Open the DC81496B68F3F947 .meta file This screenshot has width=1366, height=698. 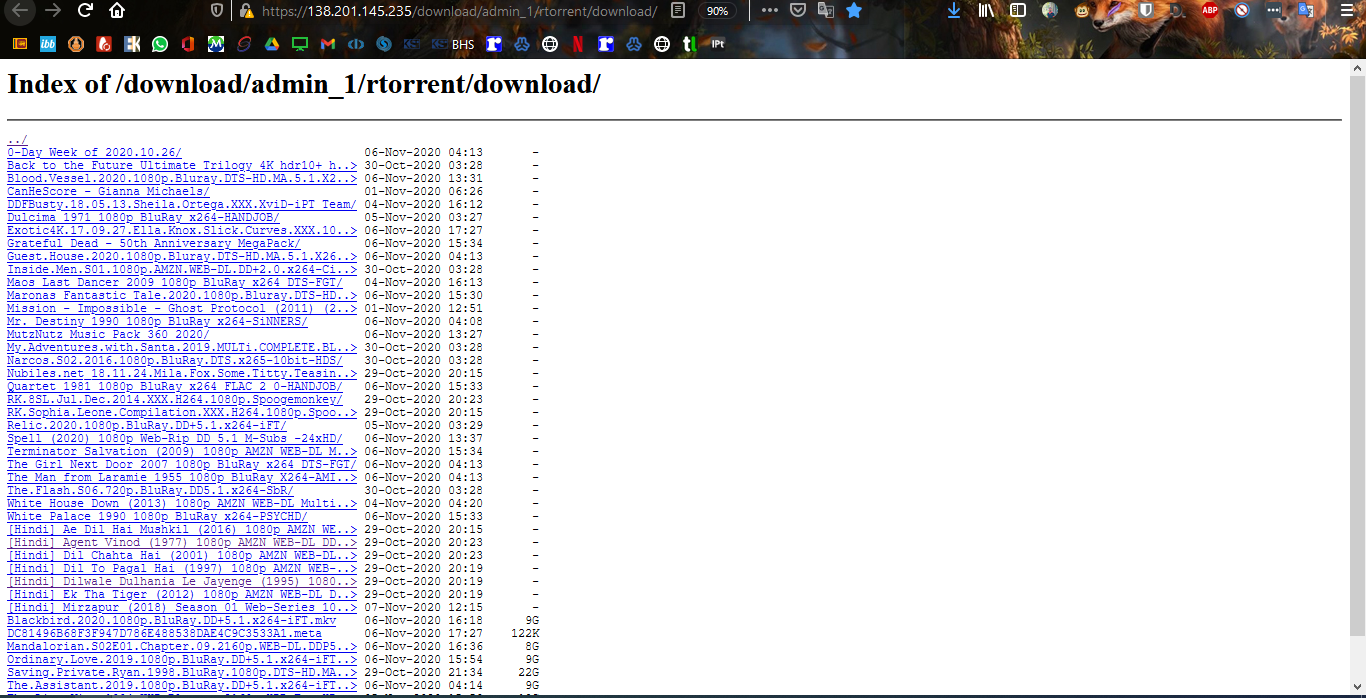pyautogui.click(x=164, y=633)
